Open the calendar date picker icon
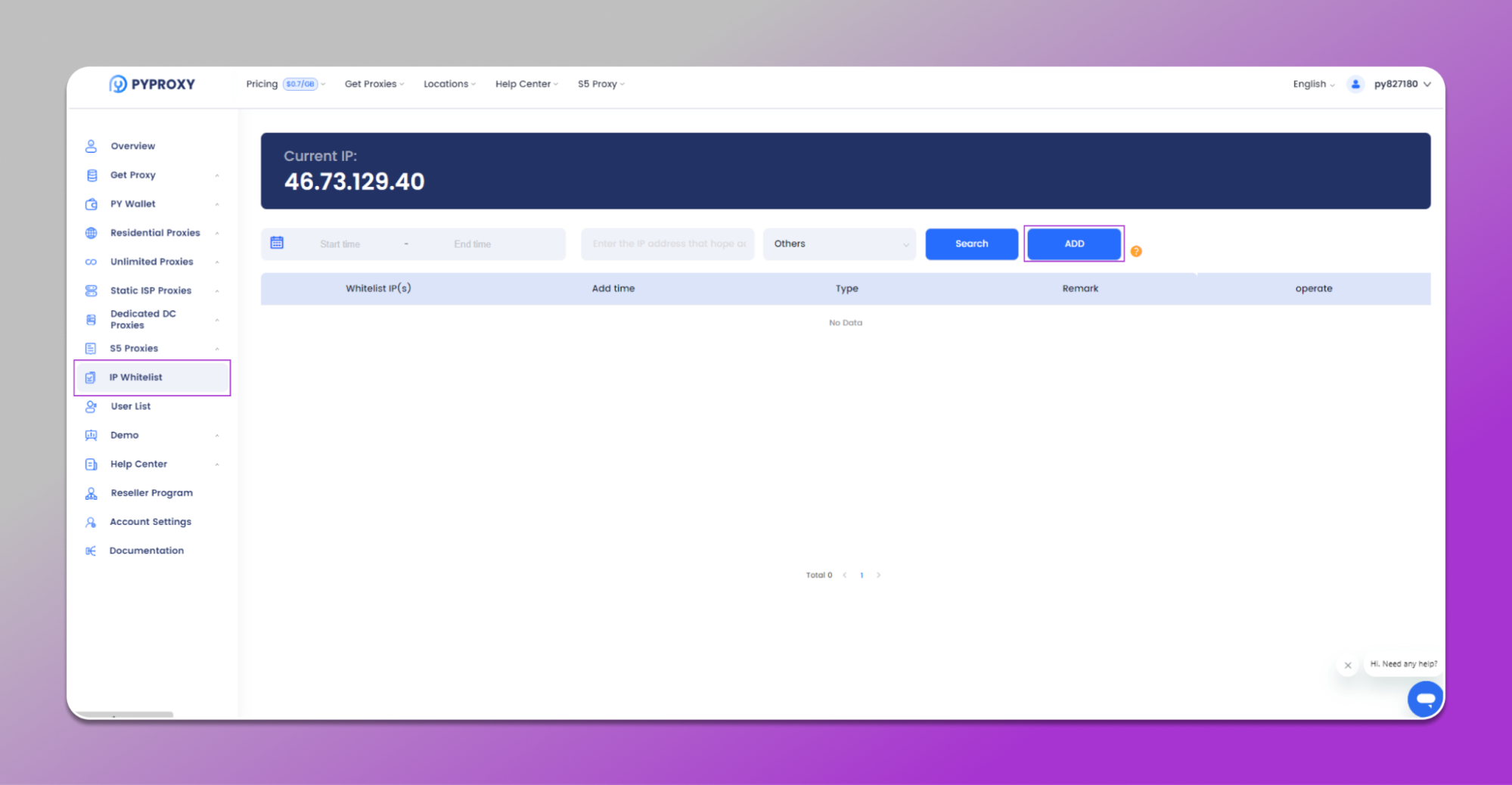1512x785 pixels. 277,243
